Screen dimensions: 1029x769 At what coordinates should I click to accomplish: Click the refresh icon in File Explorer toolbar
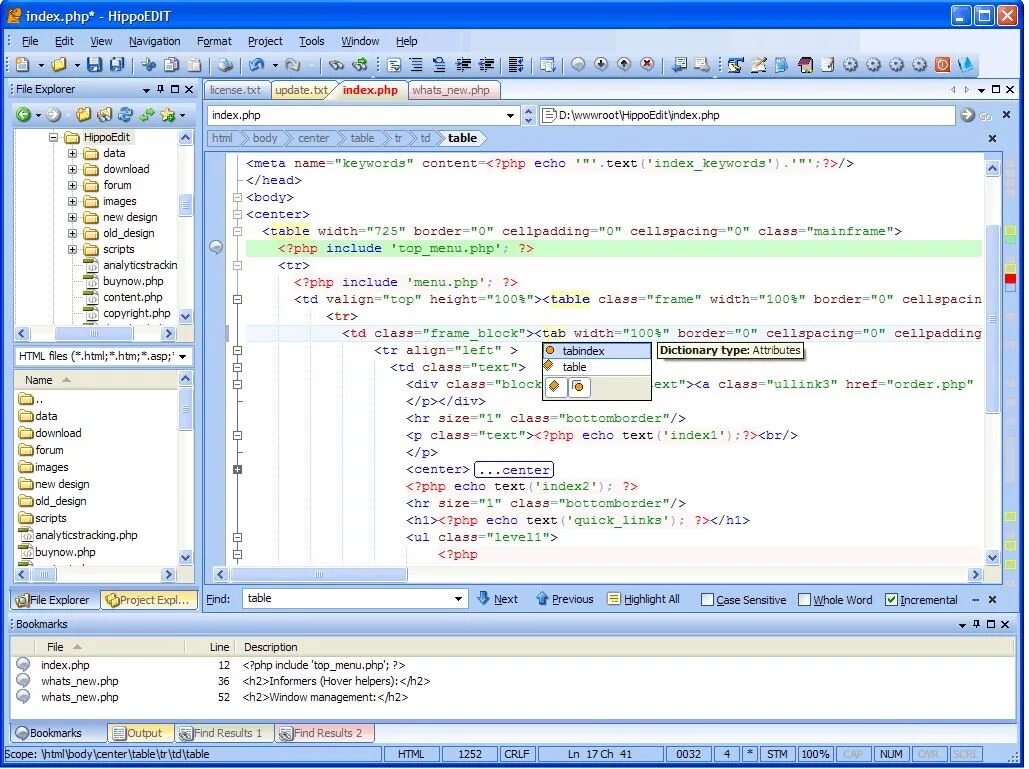pyautogui.click(x=125, y=115)
